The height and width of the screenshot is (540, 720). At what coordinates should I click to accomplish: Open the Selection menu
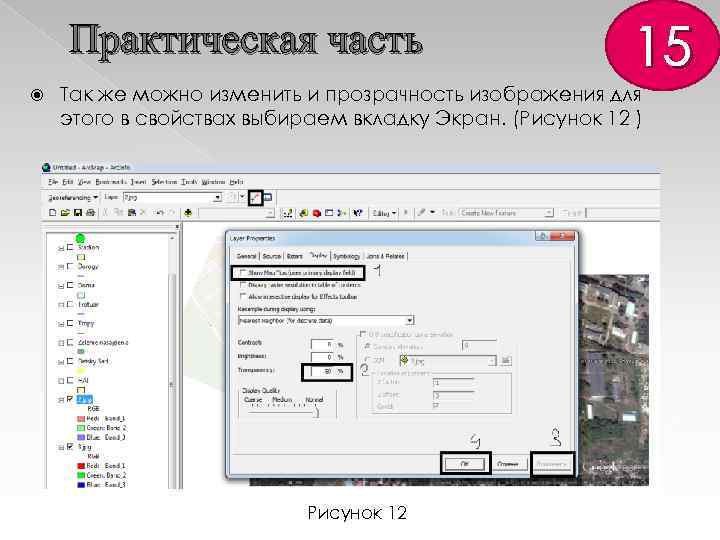coord(164,182)
